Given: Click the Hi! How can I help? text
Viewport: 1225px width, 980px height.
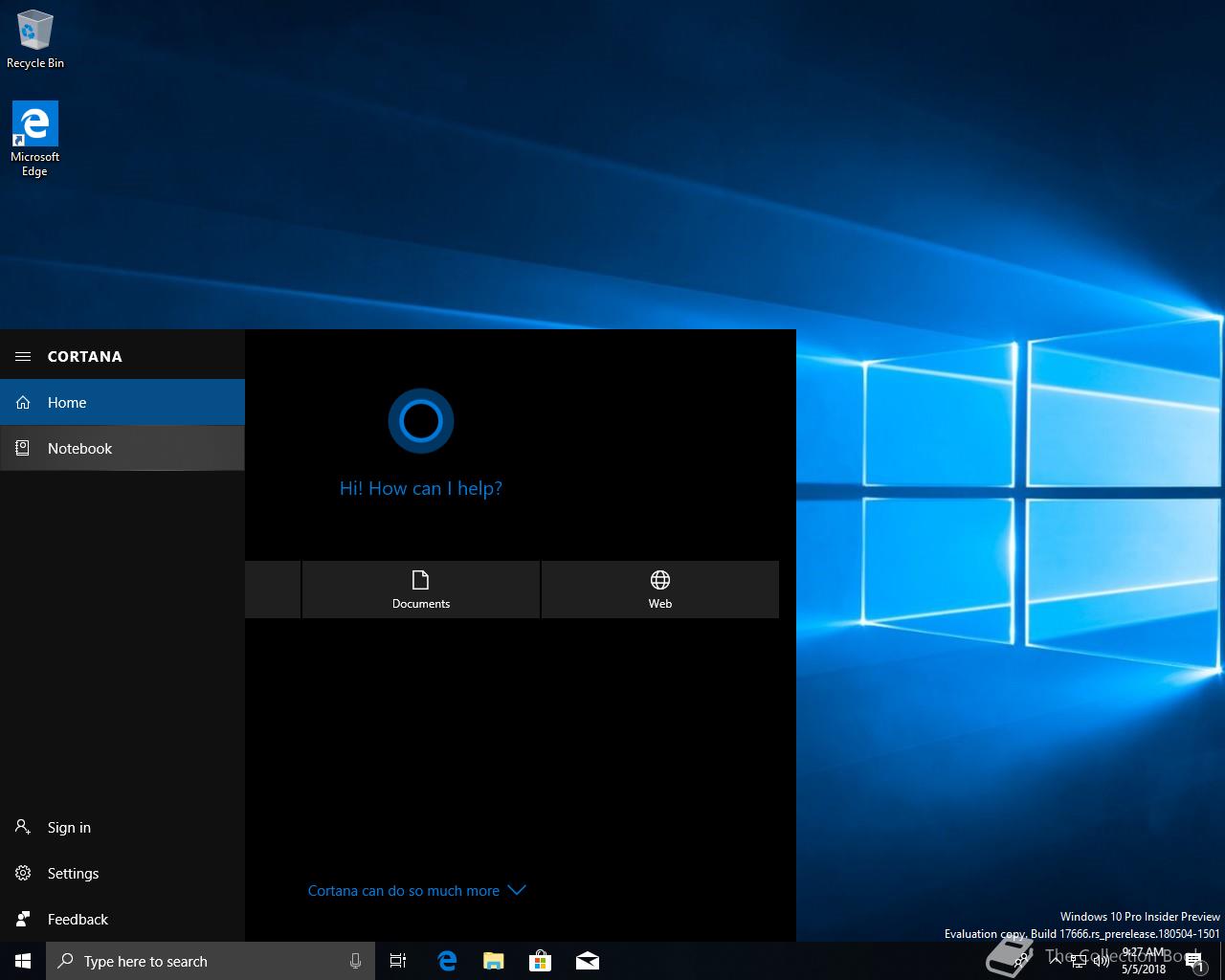Looking at the screenshot, I should [421, 488].
